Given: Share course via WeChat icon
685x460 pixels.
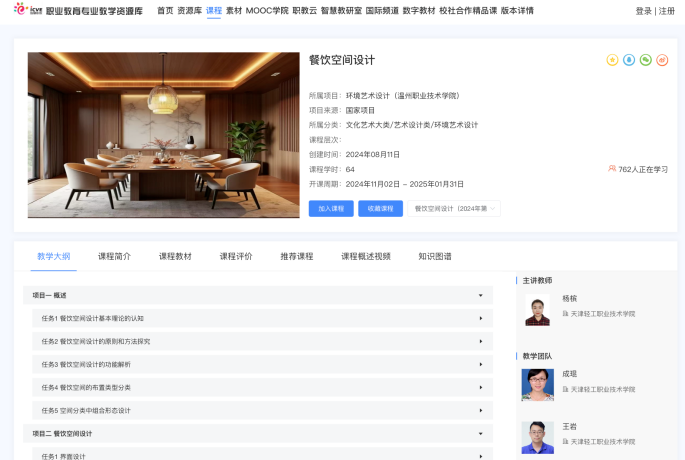Looking at the screenshot, I should click(x=645, y=60).
